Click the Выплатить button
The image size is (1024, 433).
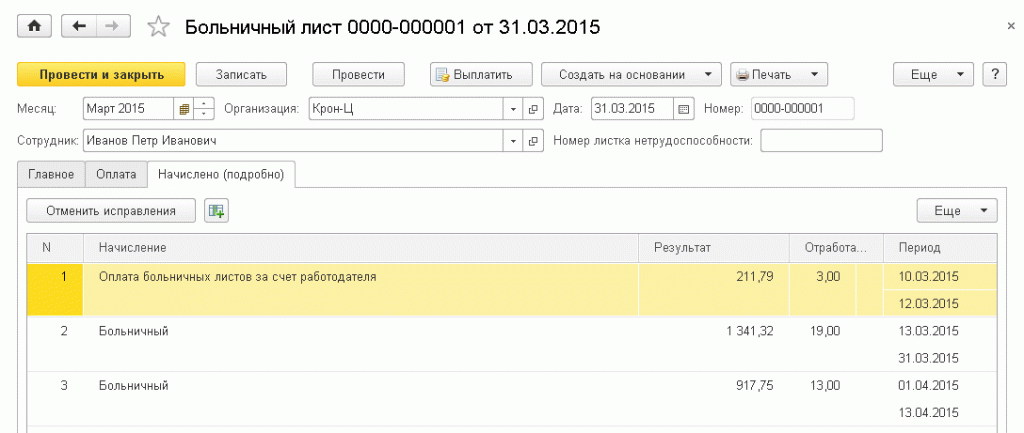coord(481,74)
